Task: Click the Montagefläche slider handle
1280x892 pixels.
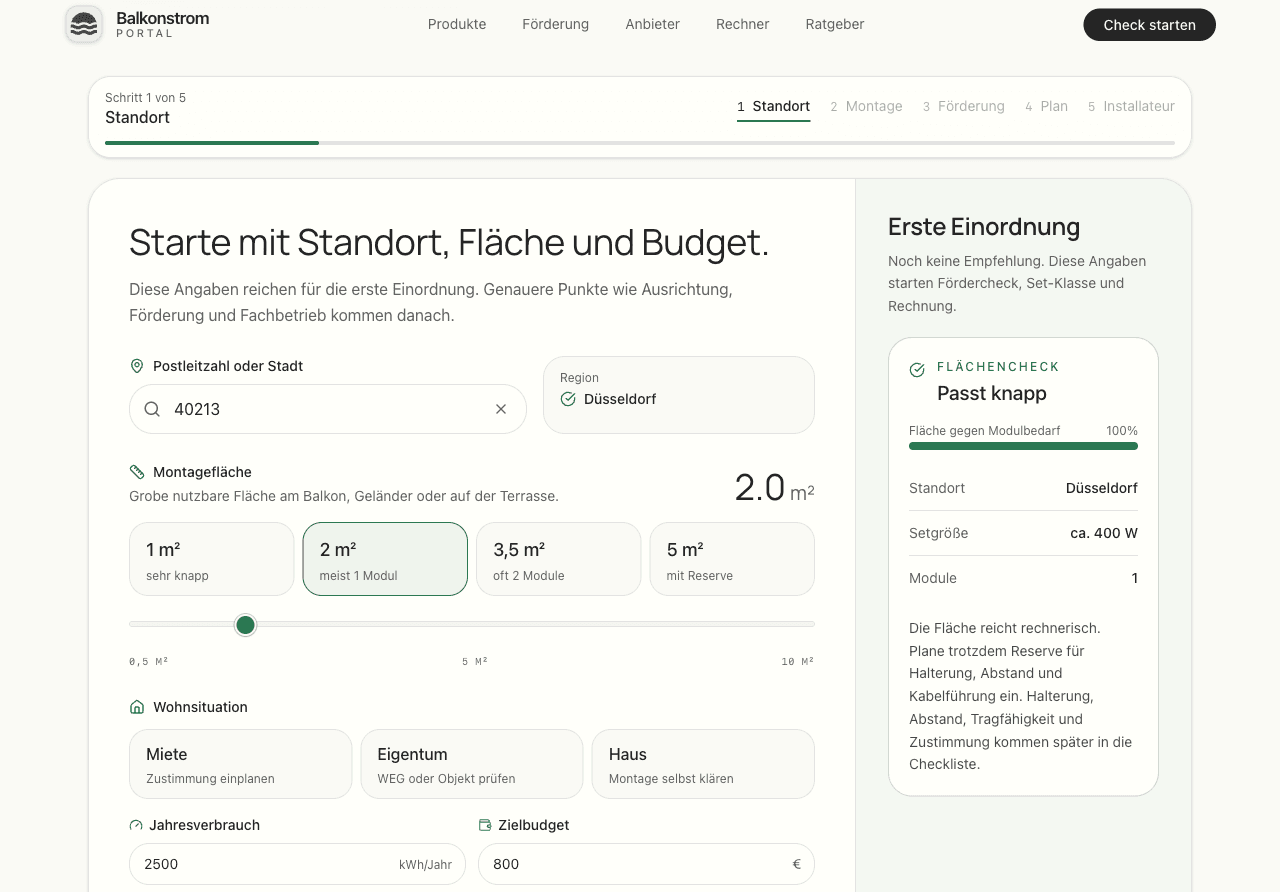Action: (x=245, y=625)
